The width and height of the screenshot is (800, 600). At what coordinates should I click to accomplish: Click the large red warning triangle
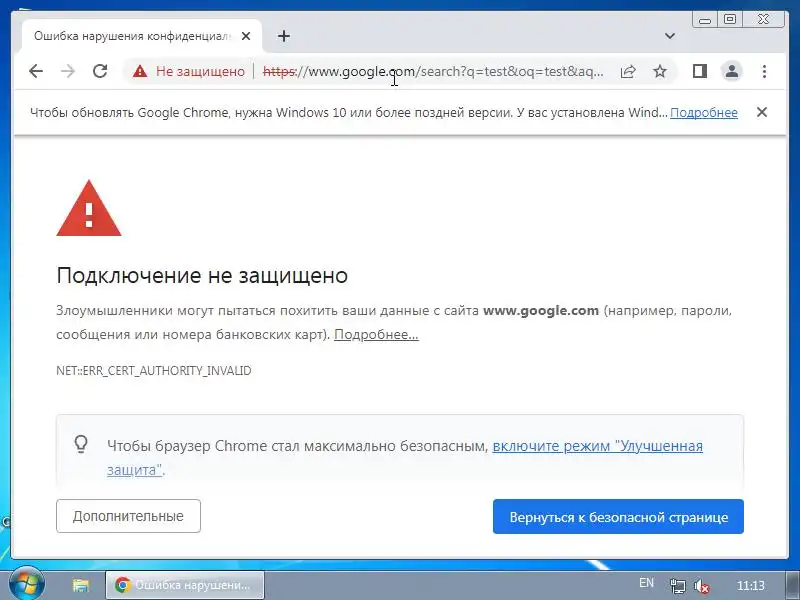(x=89, y=209)
